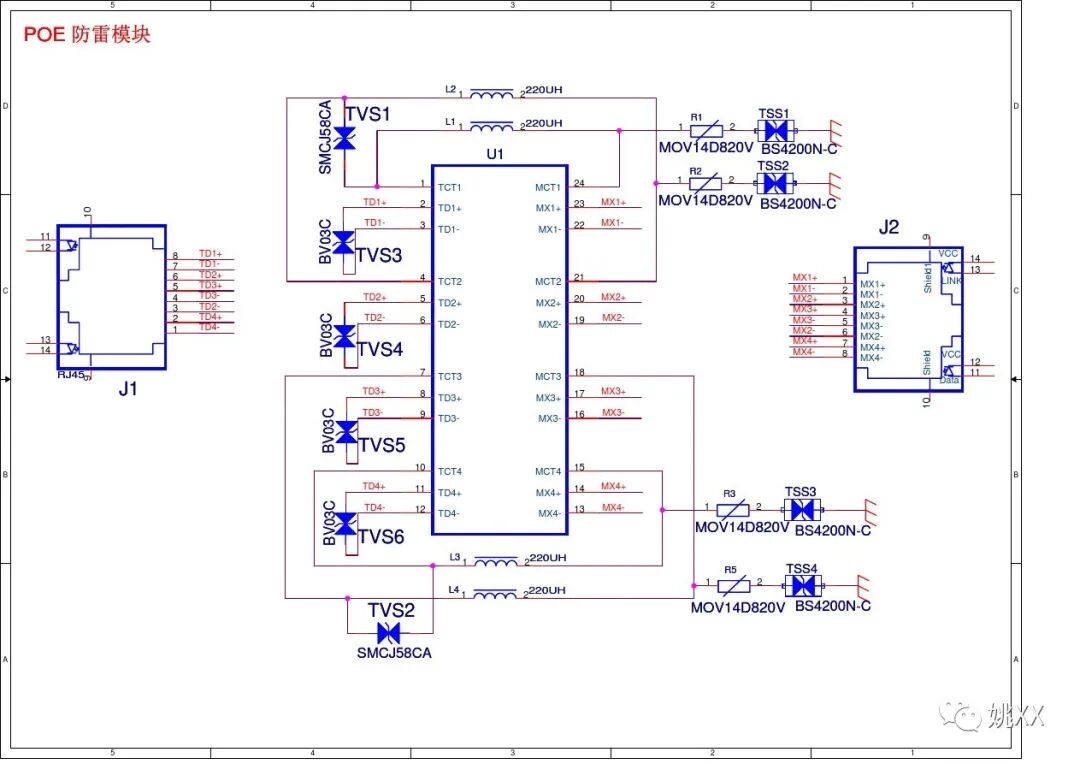The height and width of the screenshot is (764, 1080).
Task: Select the 'MCT1' pin label on U1
Action: (548, 187)
